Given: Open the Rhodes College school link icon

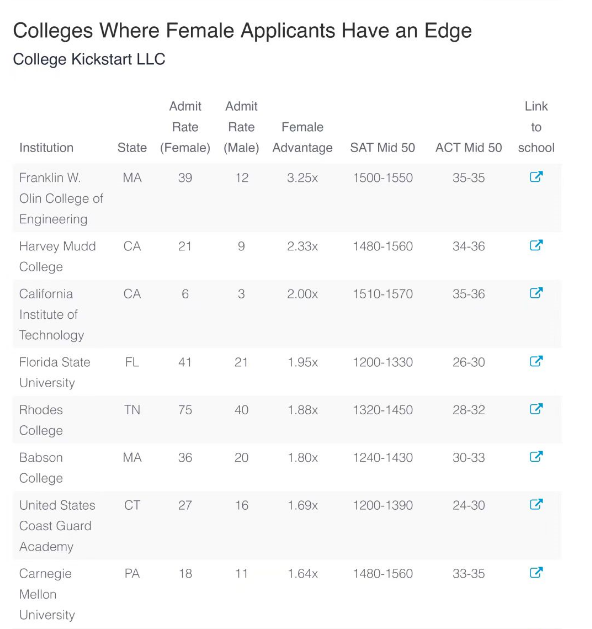Looking at the screenshot, I should 536,409.
